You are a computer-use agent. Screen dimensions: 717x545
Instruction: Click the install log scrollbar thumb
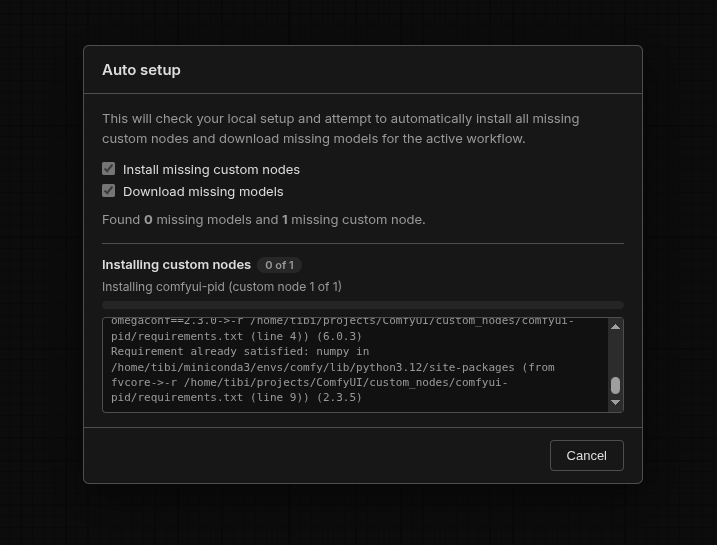click(x=615, y=385)
